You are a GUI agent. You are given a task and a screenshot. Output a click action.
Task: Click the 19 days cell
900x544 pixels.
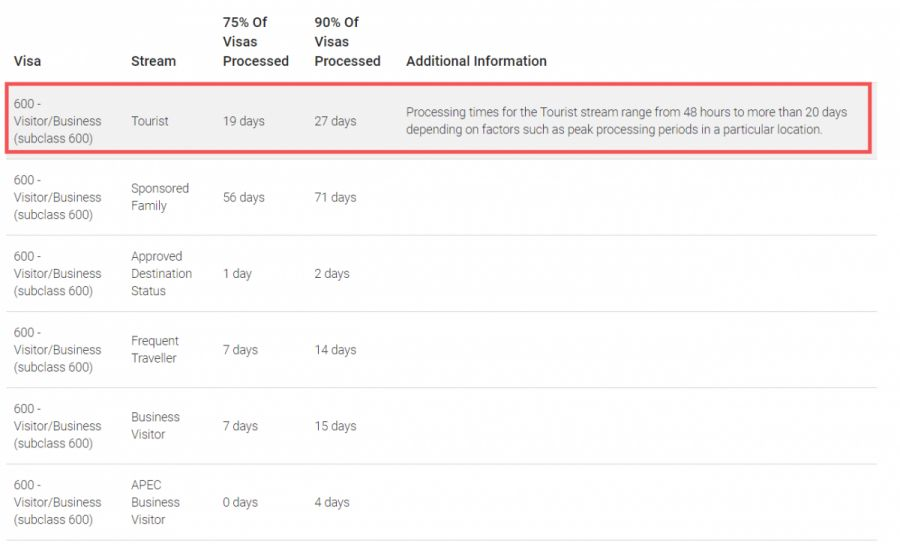(x=244, y=121)
